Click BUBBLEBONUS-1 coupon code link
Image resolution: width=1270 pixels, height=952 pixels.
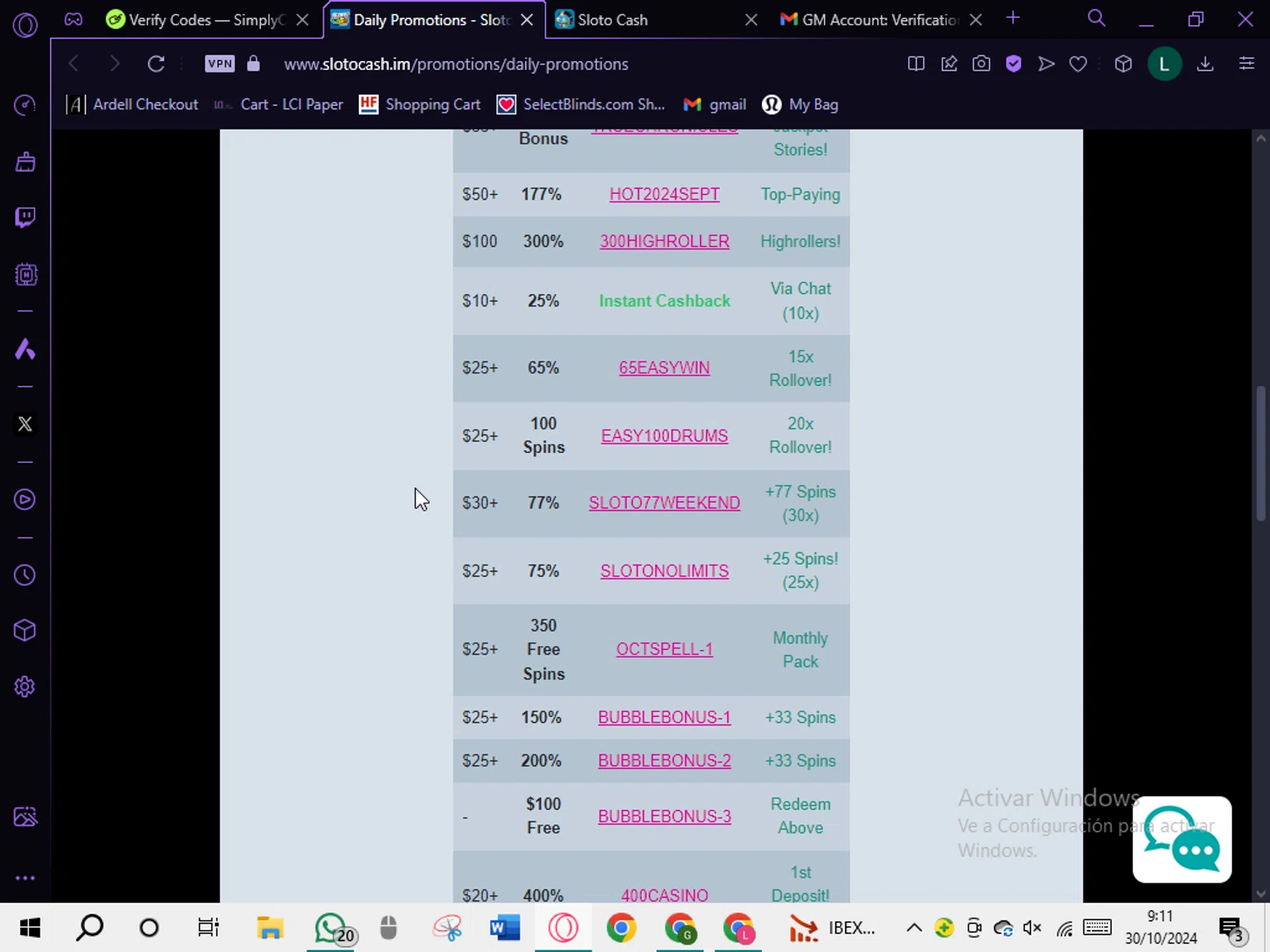click(x=665, y=718)
